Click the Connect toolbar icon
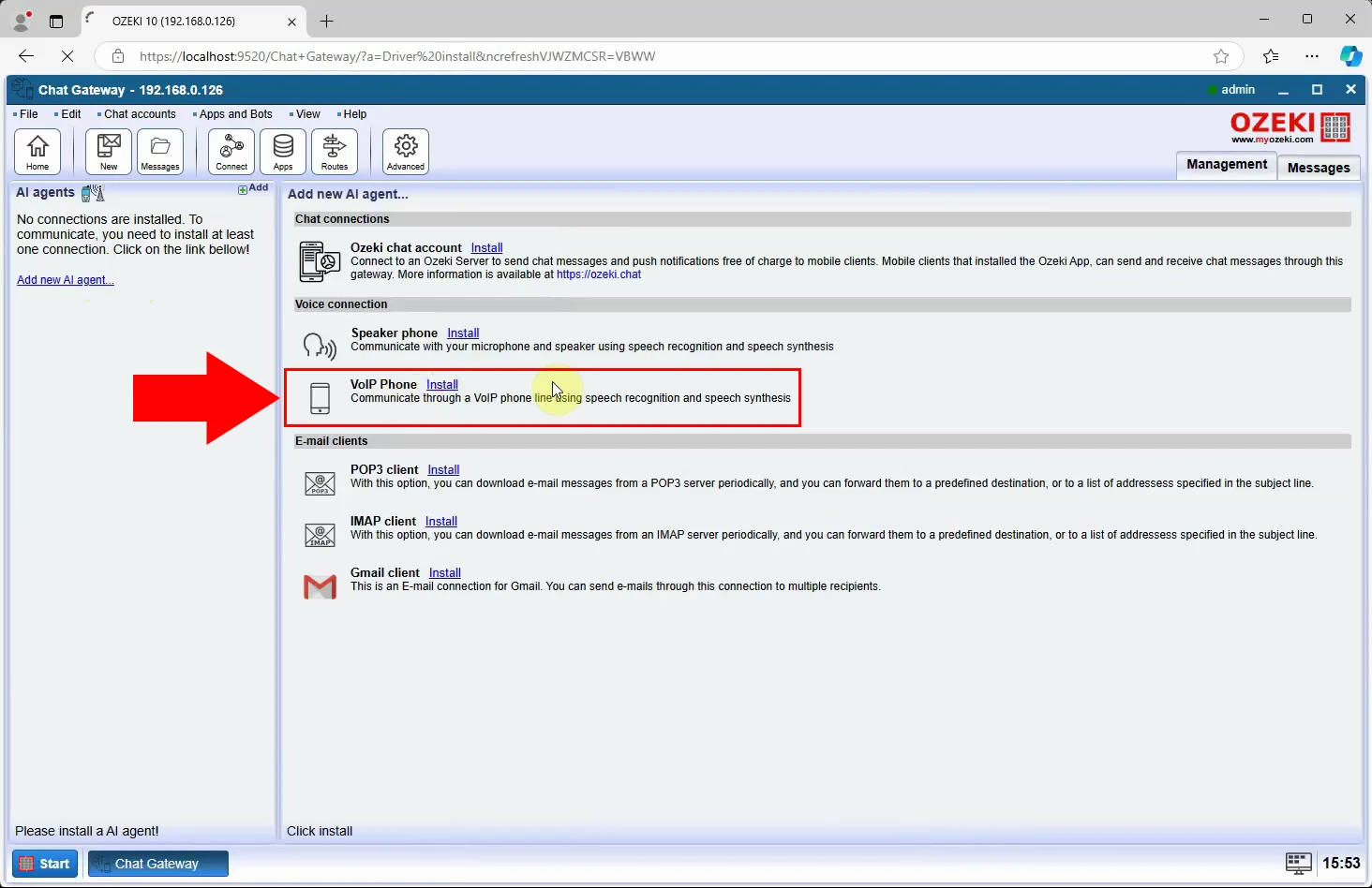Screen dimensions: 1372x888 point(231,152)
